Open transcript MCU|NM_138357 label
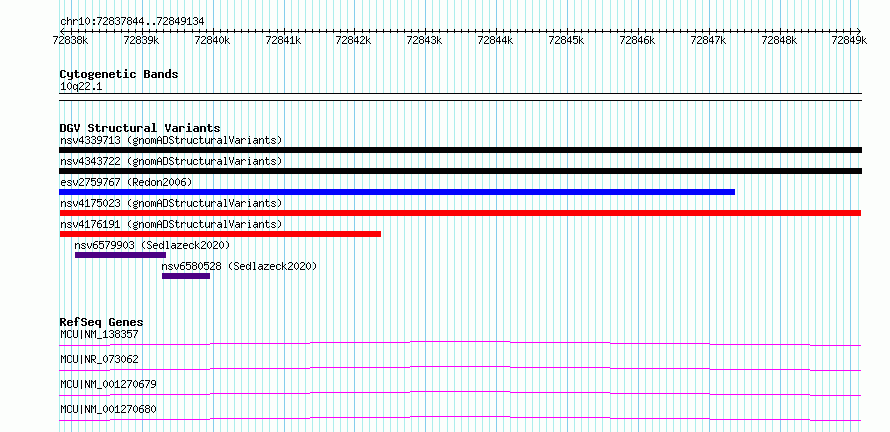This screenshot has height=432, width=890. 99,334
